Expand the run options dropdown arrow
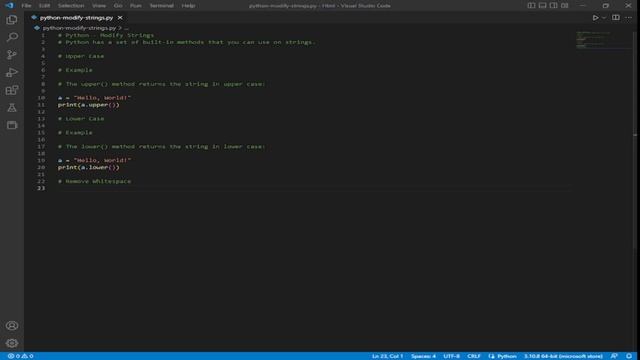640x360 pixels. pyautogui.click(x=604, y=18)
